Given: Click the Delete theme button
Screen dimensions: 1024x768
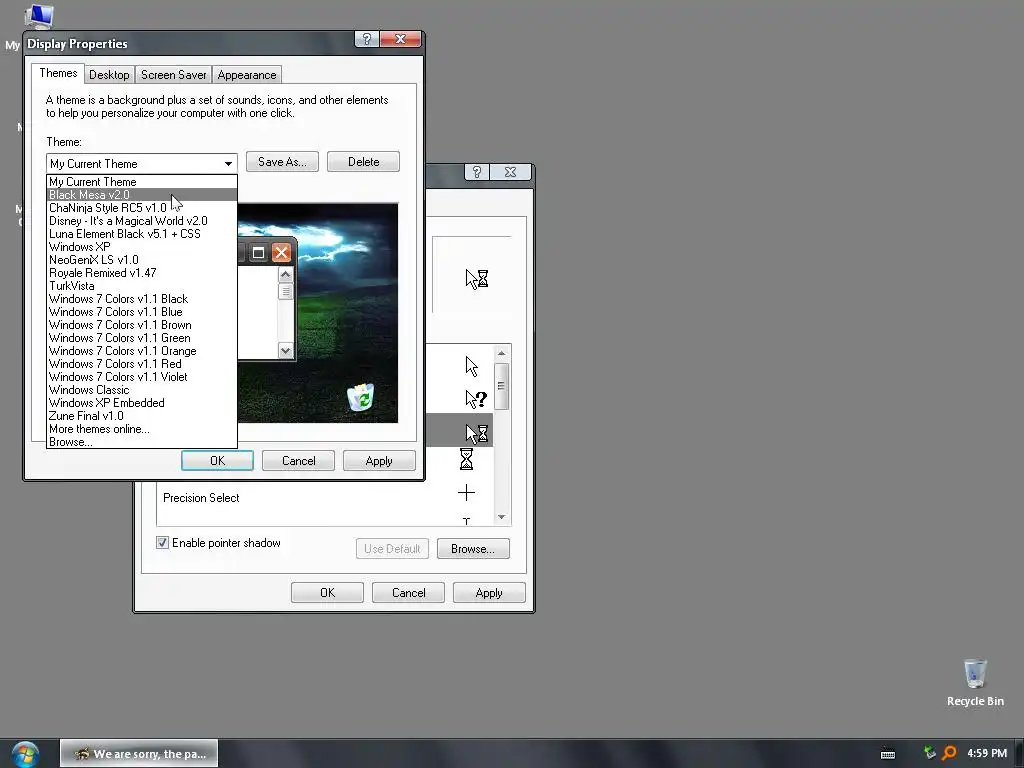Looking at the screenshot, I should click(363, 162).
